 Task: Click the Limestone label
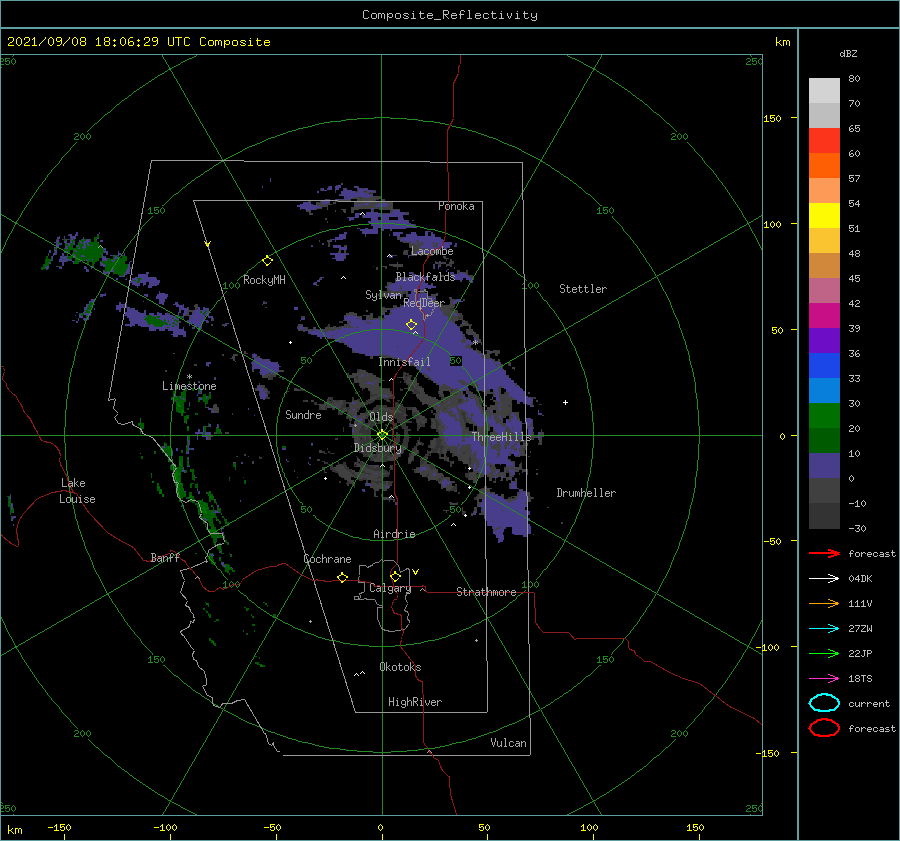(189, 386)
